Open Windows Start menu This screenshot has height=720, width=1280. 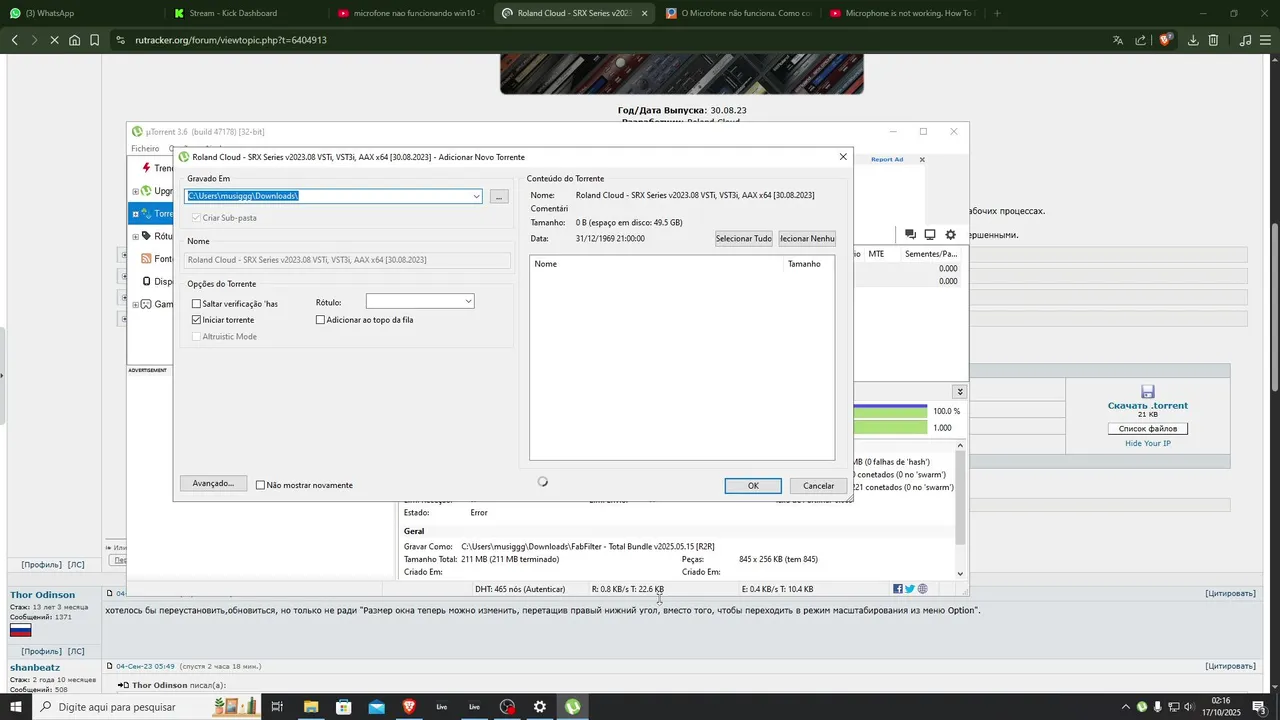pos(15,707)
